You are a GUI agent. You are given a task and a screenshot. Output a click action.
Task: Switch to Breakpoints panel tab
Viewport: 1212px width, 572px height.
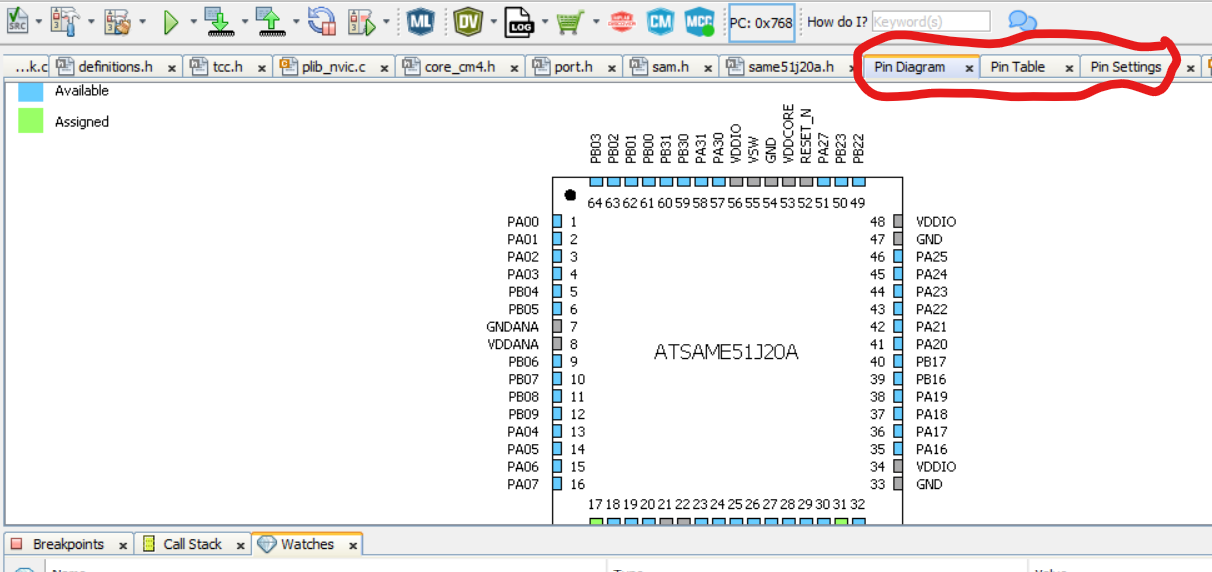coord(68,544)
